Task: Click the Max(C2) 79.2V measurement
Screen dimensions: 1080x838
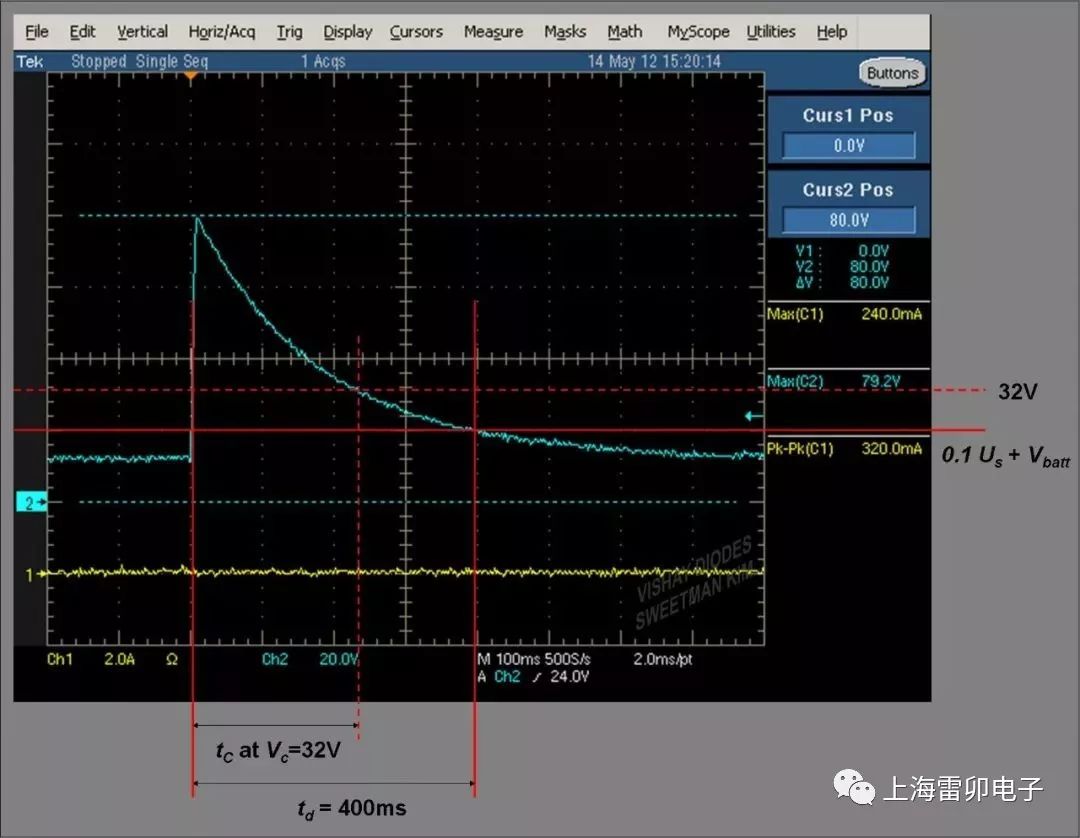Action: [834, 381]
